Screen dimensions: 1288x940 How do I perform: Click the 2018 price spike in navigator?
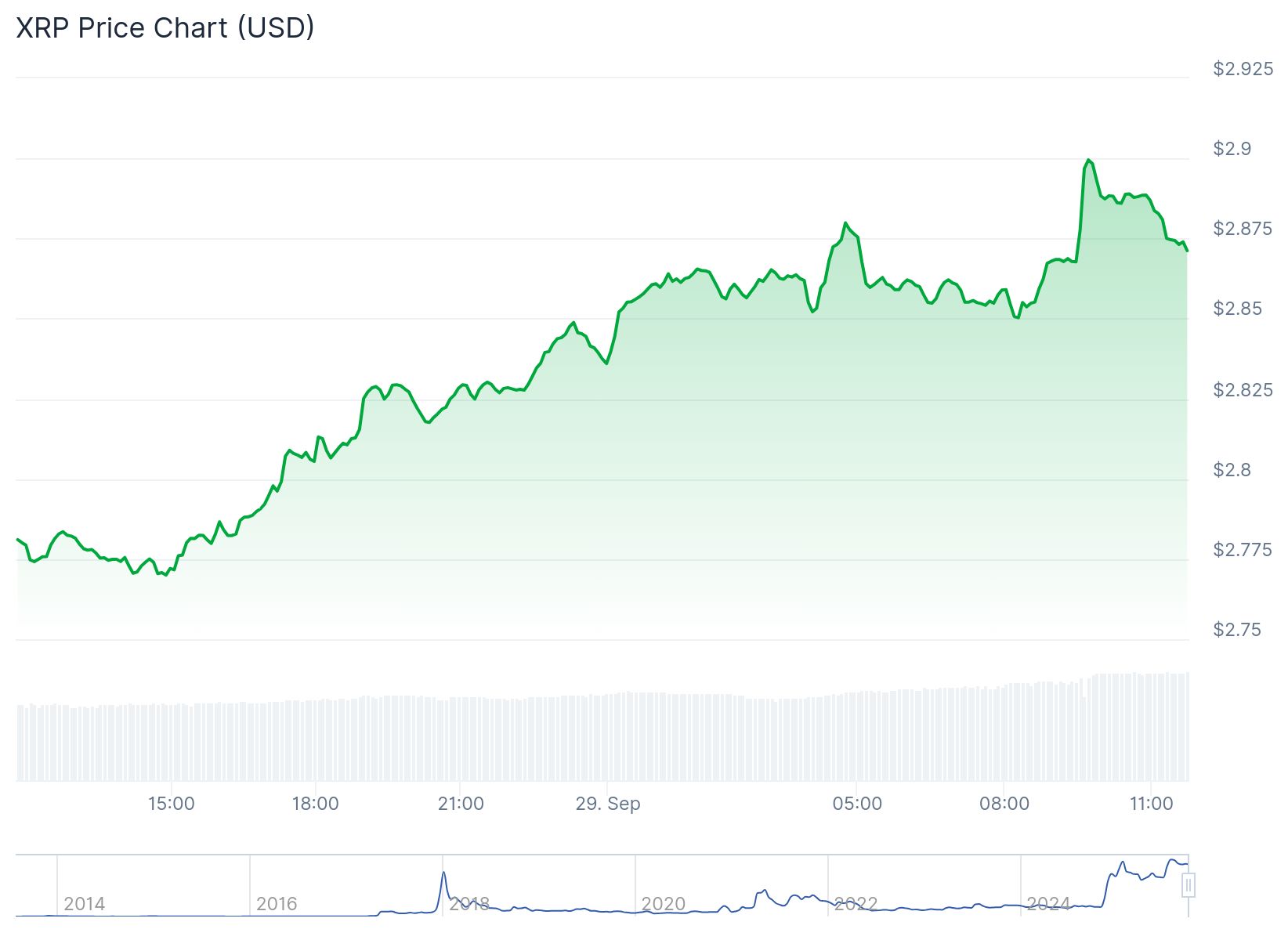coord(443,874)
